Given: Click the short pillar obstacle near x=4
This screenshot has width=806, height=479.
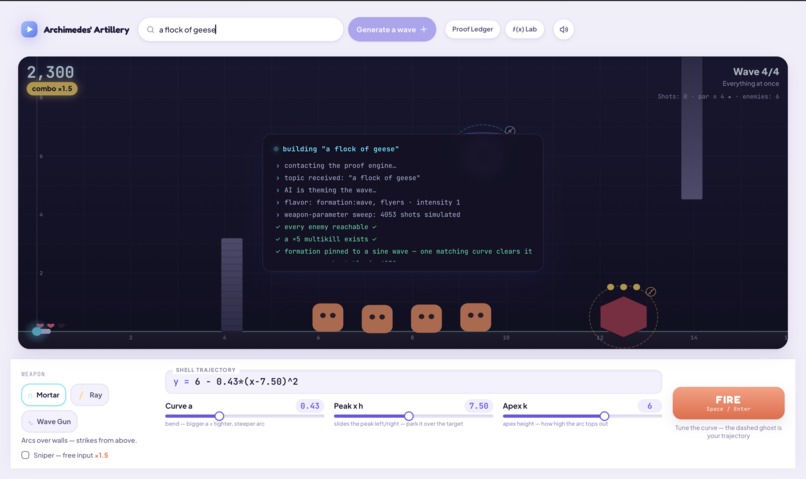Looking at the screenshot, I should point(232,284).
